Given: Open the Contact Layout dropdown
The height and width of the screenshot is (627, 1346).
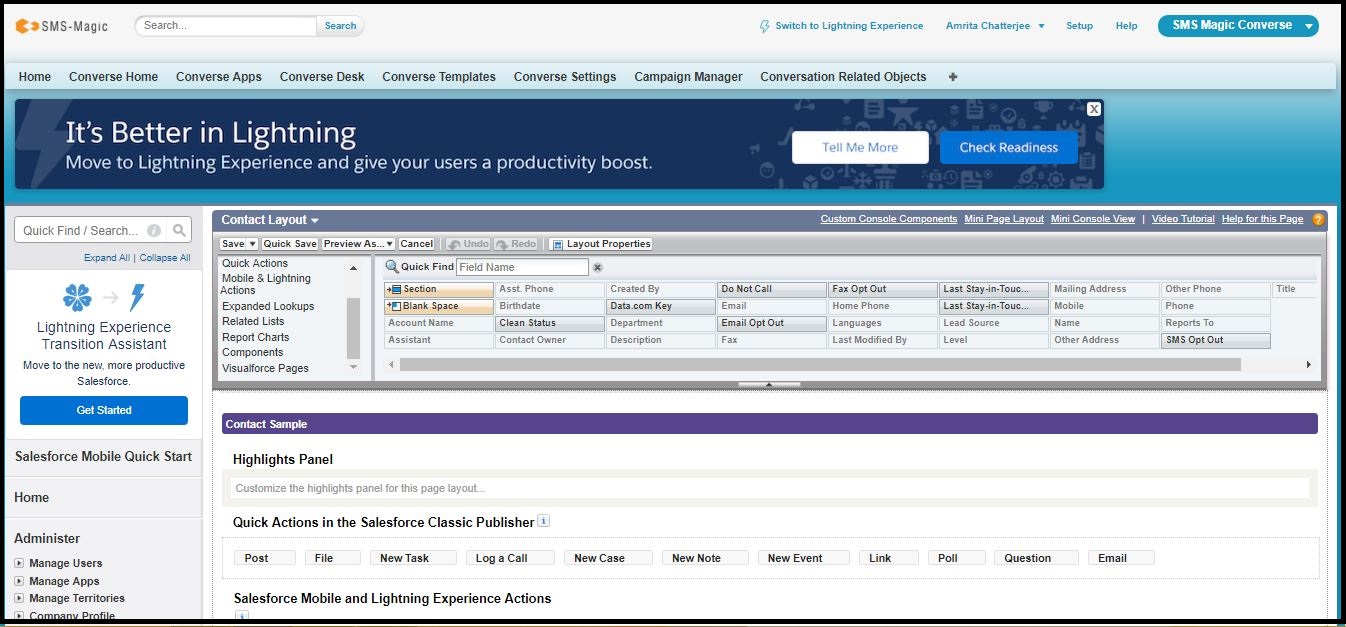Looking at the screenshot, I should 270,220.
